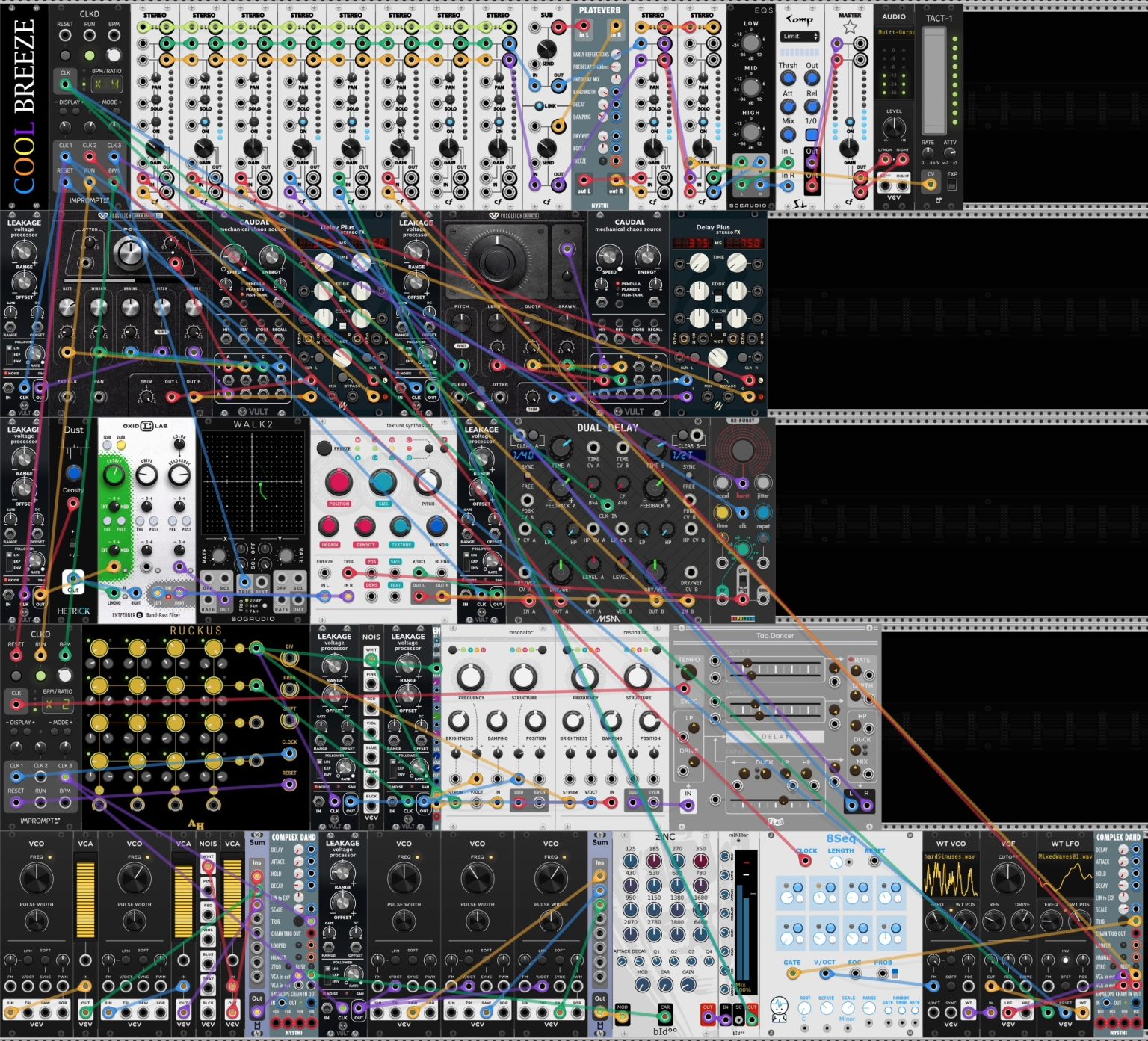
Task: Enable the 12dB slope button on Oxid Lab filter
Action: 107,445
